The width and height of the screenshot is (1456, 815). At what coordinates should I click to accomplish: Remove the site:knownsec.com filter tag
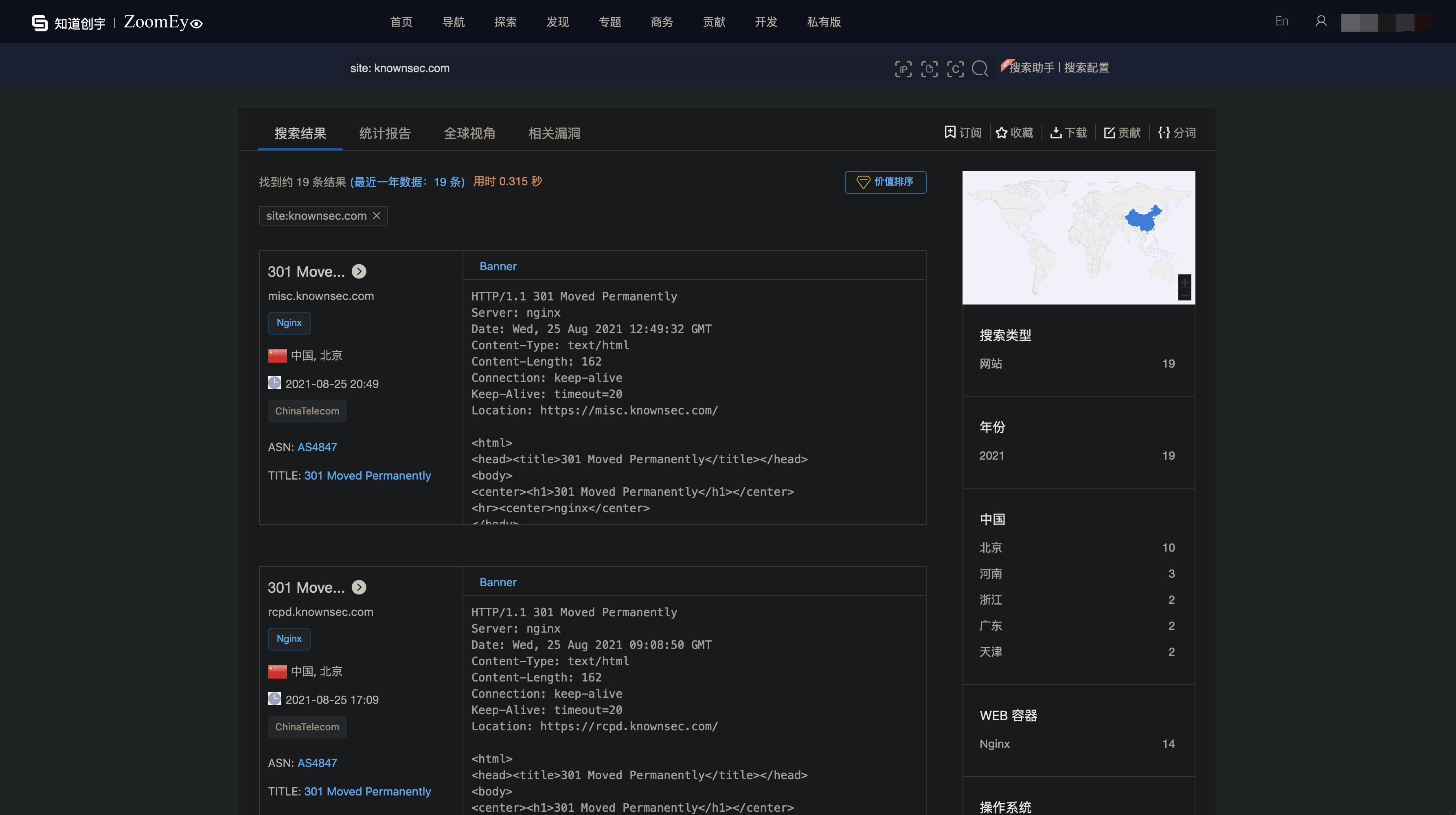[377, 216]
